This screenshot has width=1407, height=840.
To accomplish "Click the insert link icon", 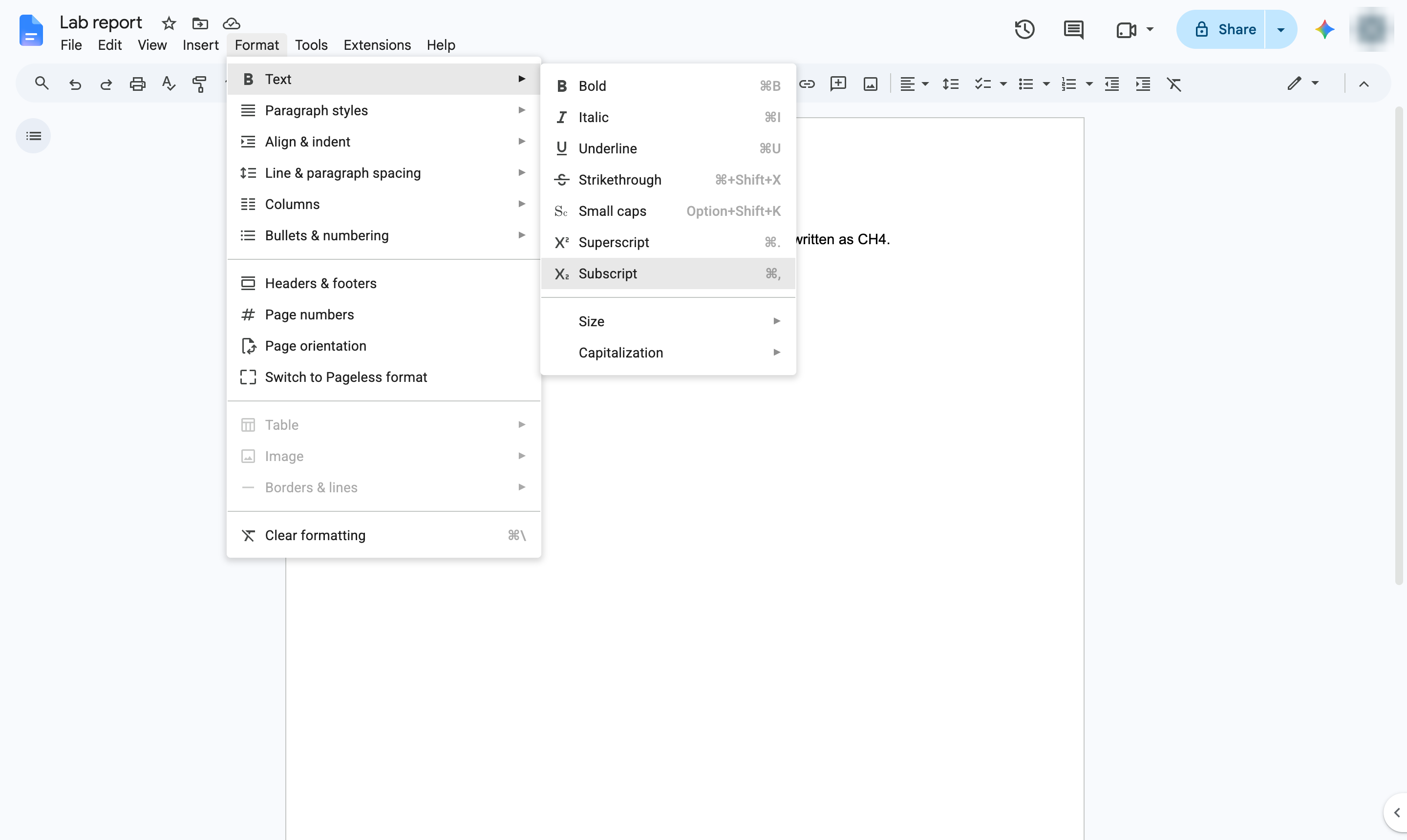I will coord(807,84).
